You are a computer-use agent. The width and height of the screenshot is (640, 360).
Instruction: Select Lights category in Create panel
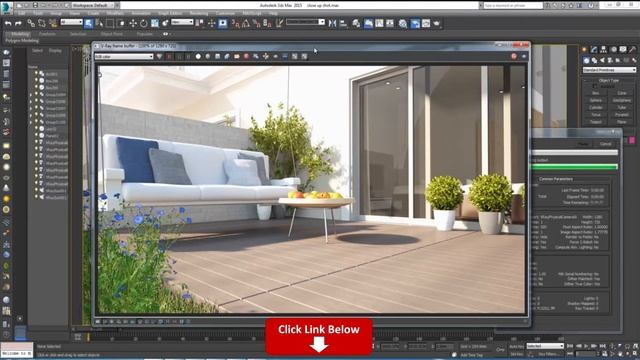(x=602, y=60)
